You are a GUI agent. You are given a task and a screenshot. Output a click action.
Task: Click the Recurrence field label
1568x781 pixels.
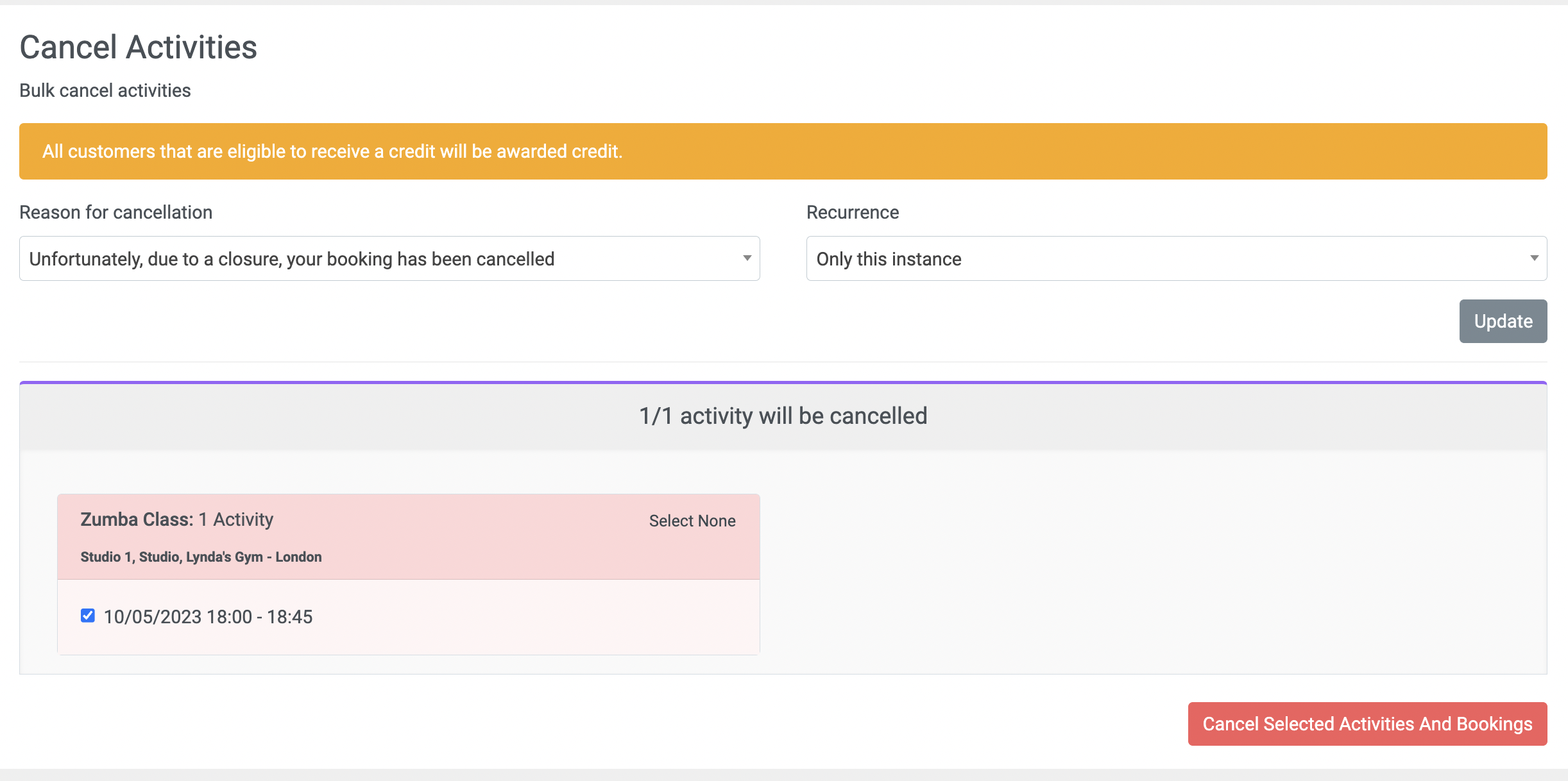coord(853,212)
